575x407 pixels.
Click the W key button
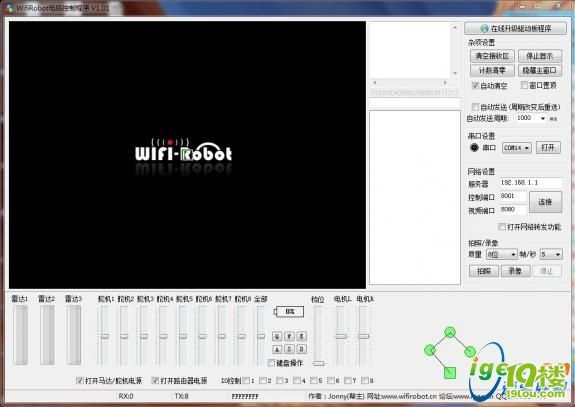click(x=289, y=336)
